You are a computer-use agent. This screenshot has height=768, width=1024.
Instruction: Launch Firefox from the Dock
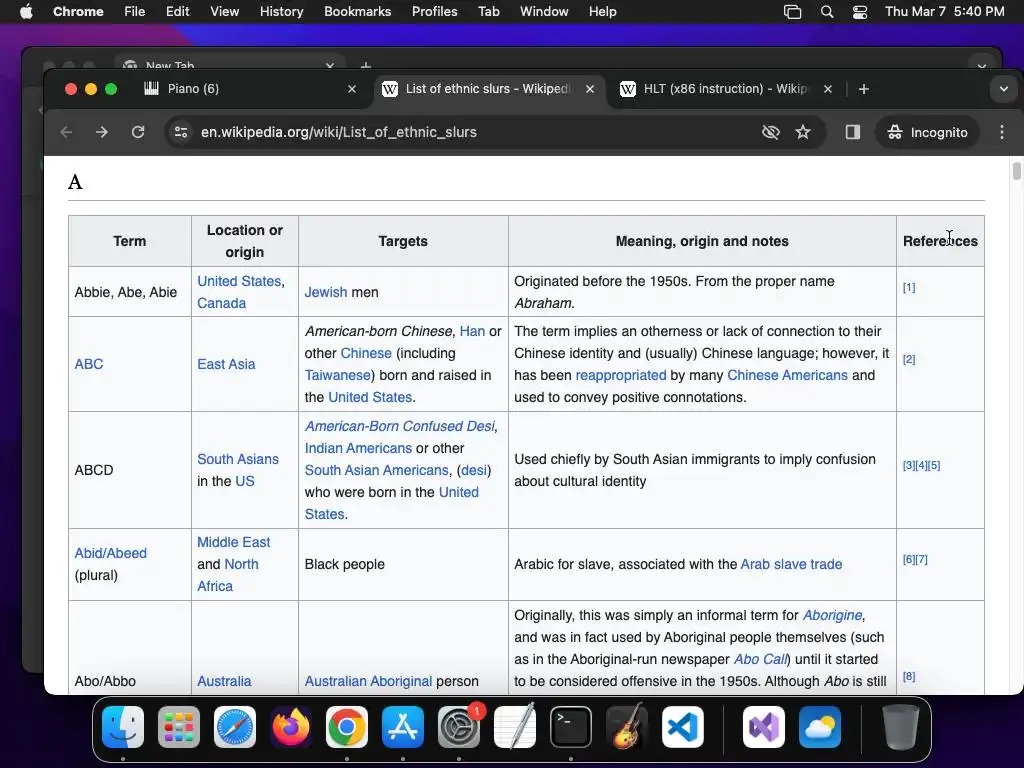click(291, 727)
